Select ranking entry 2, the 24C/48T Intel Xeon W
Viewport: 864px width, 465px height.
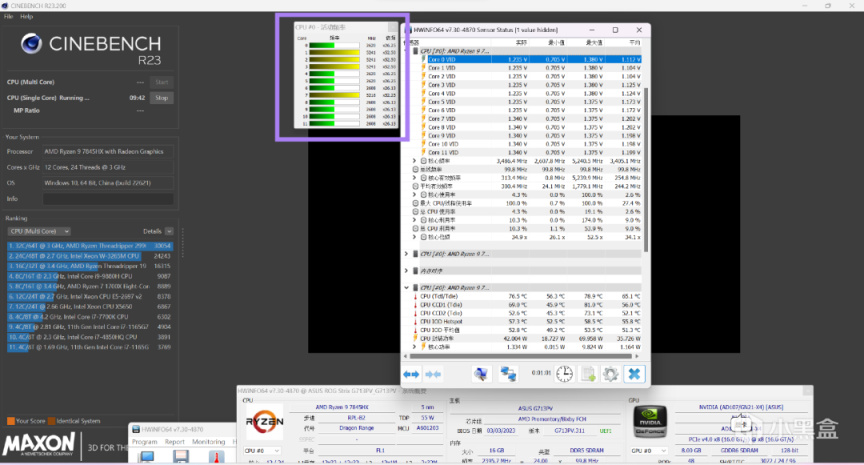(89, 256)
